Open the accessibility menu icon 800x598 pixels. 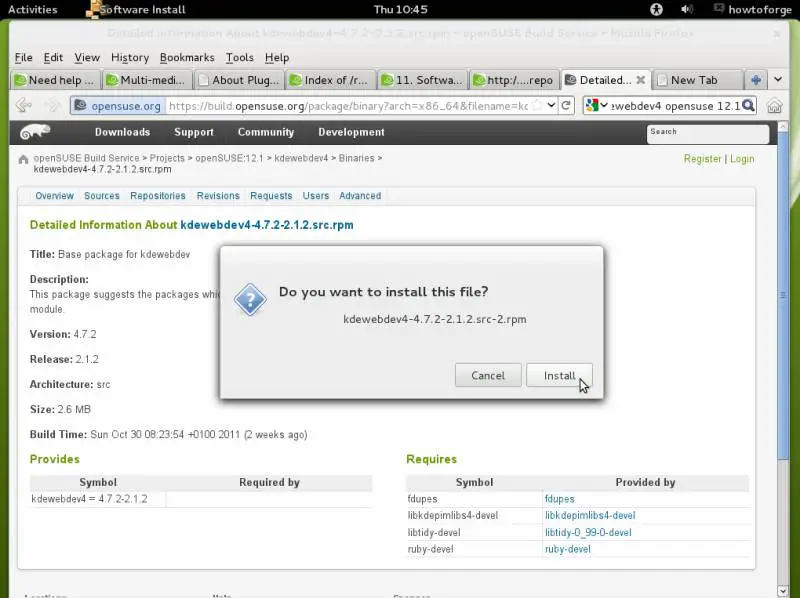(x=656, y=9)
